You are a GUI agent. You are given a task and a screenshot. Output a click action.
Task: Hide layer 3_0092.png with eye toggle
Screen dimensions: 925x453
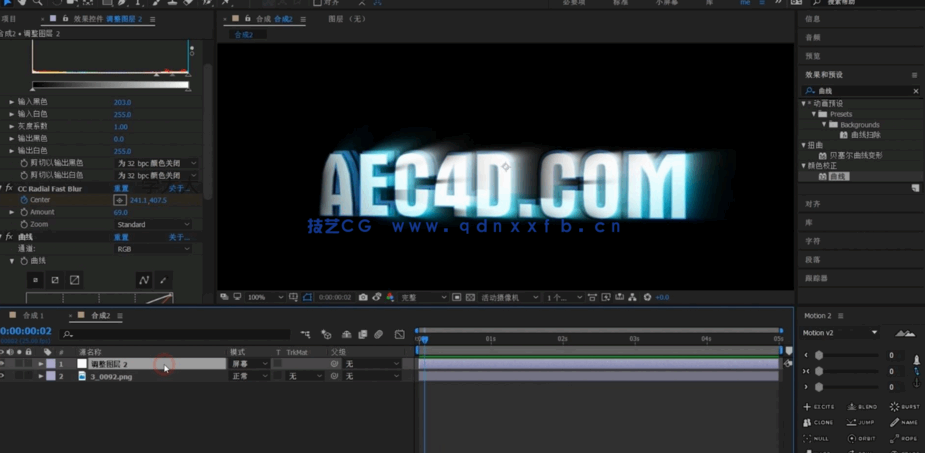point(3,376)
